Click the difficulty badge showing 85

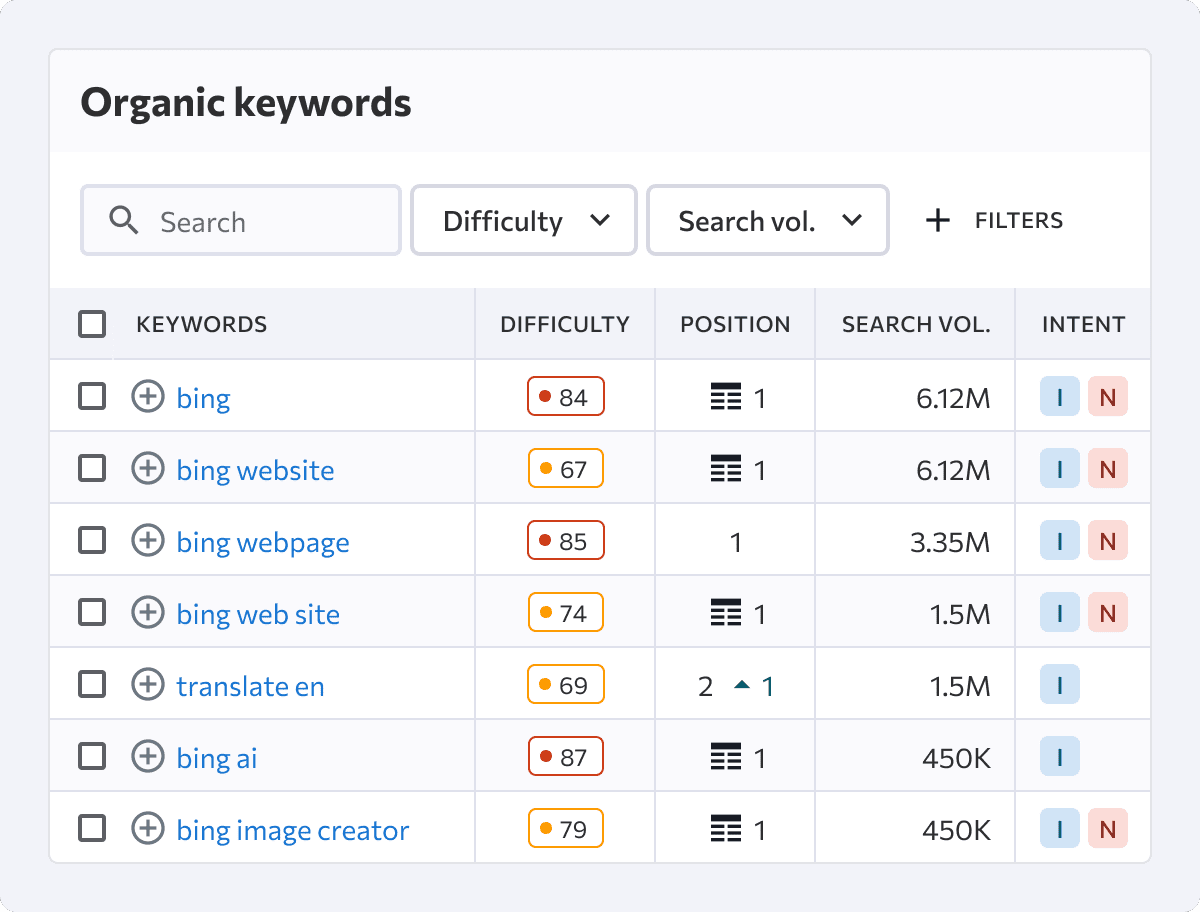[566, 541]
